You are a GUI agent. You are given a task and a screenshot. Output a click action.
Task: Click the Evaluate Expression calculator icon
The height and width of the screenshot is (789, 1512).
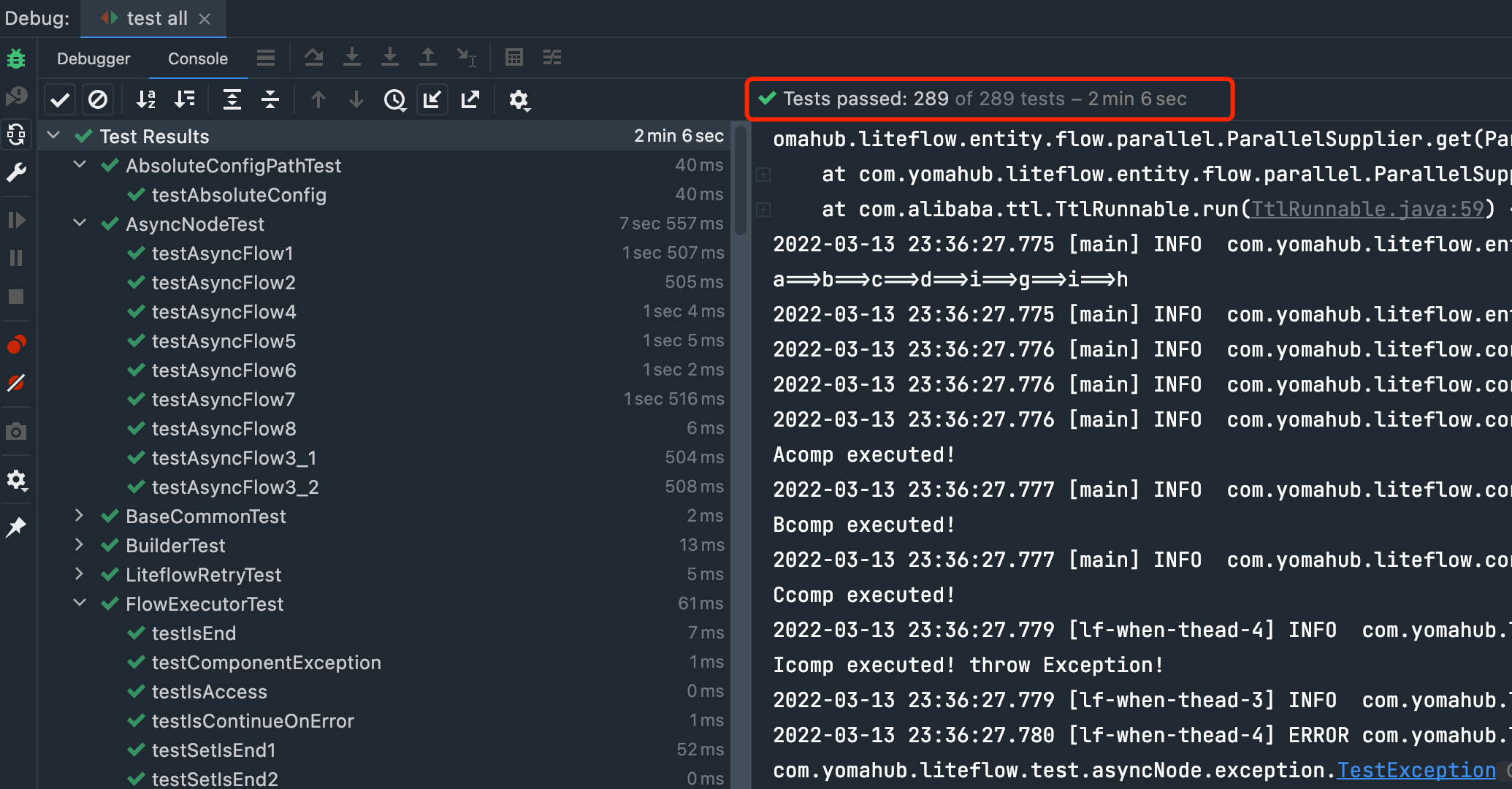pyautogui.click(x=514, y=57)
